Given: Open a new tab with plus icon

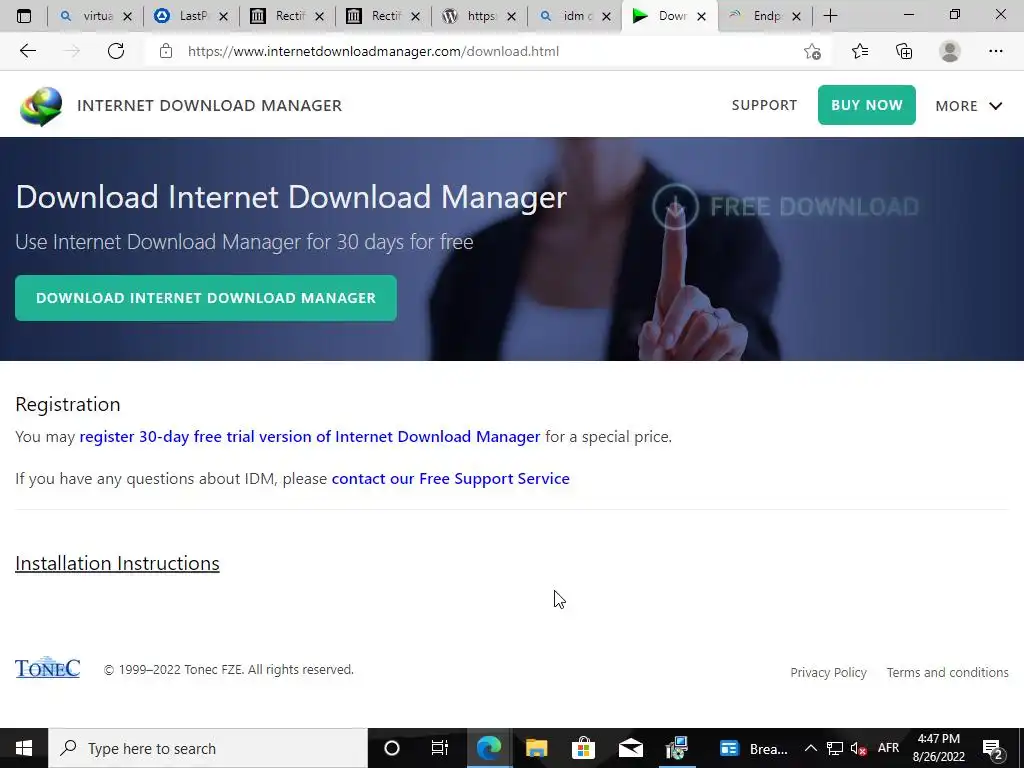Looking at the screenshot, I should 830,16.
